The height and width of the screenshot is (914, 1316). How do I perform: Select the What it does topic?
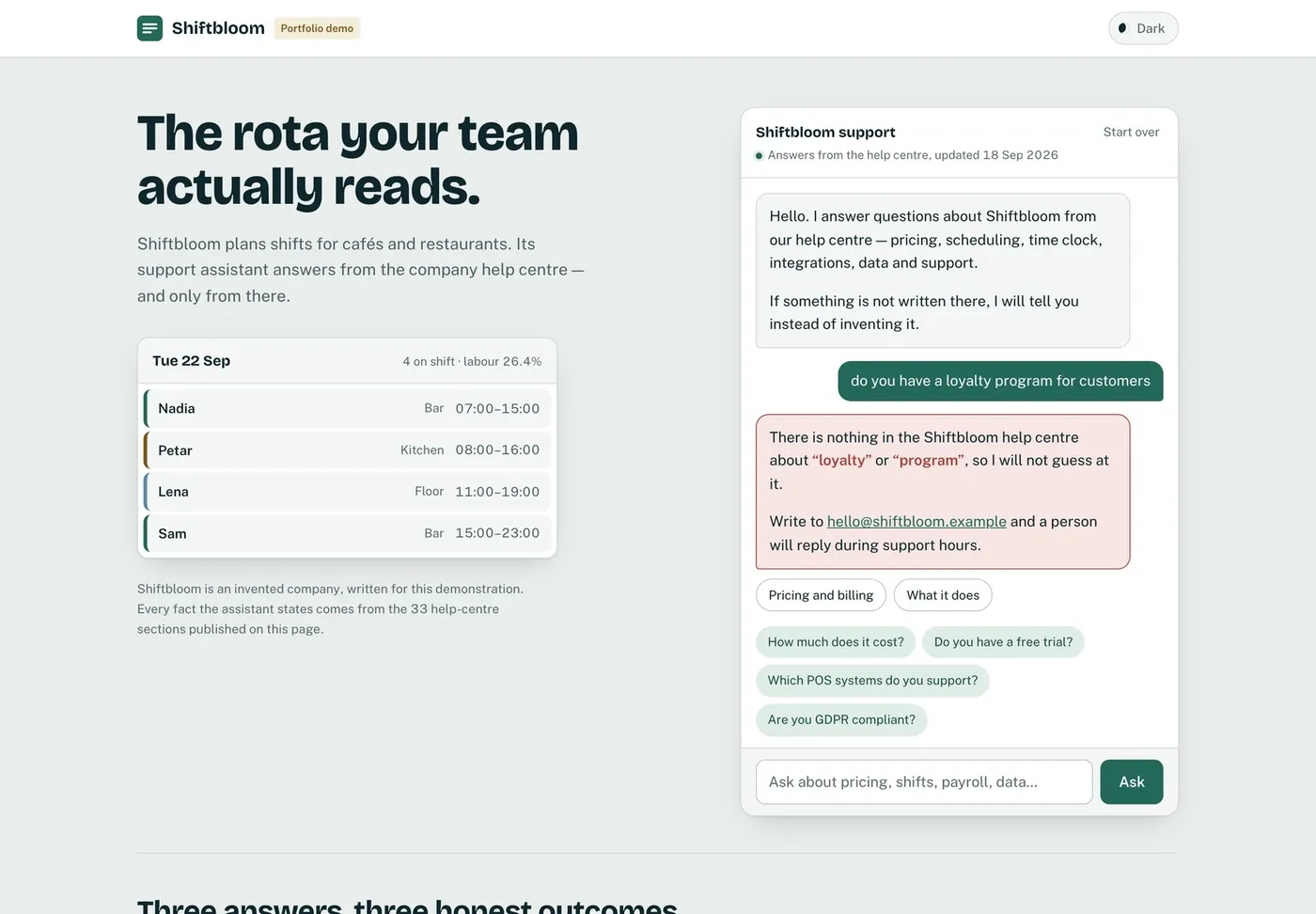tap(943, 595)
